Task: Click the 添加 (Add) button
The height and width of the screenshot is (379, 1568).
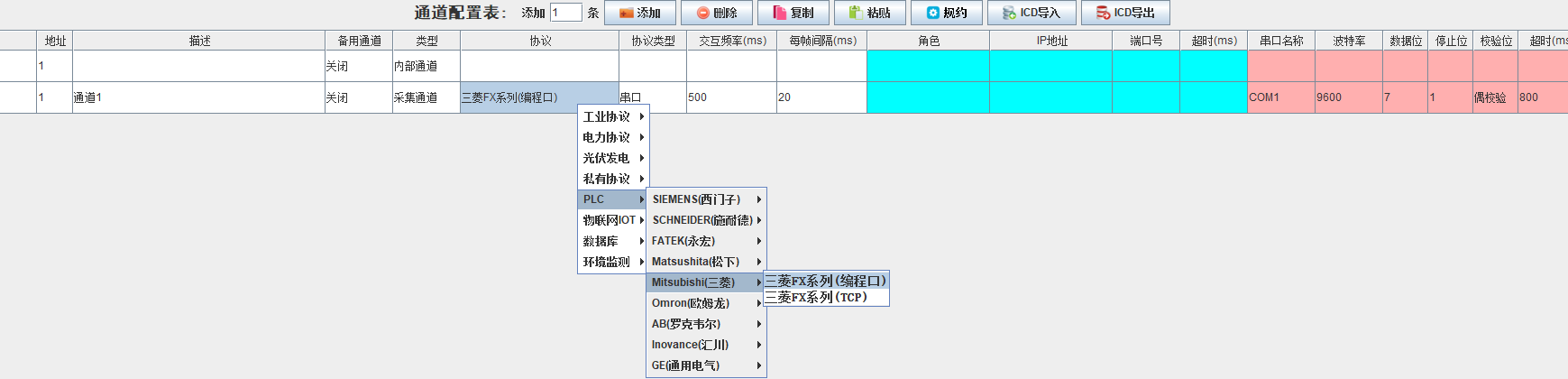Action: [x=639, y=13]
